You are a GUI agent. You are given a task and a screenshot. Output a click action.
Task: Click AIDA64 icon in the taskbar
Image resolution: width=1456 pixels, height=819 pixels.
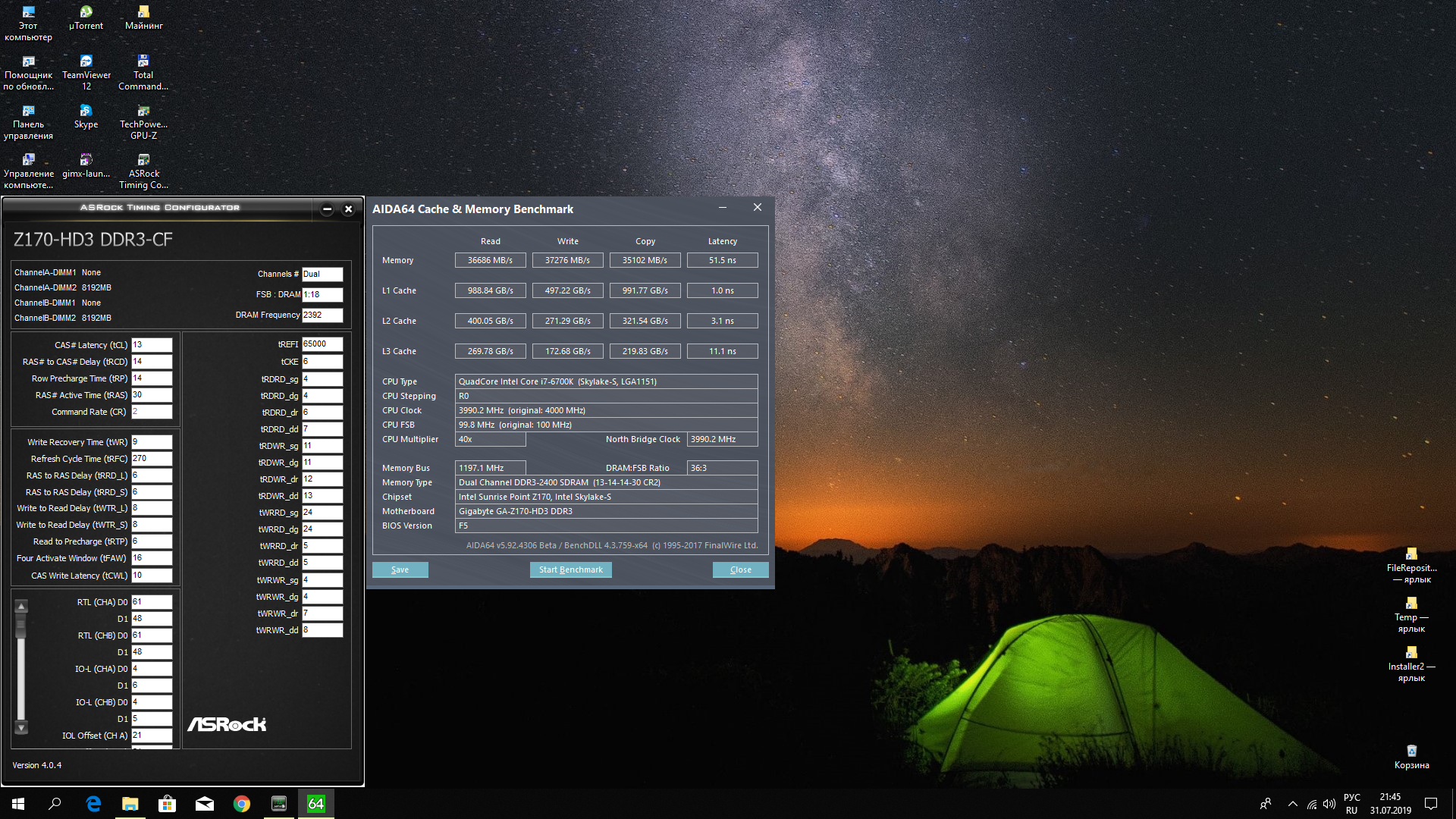[315, 803]
